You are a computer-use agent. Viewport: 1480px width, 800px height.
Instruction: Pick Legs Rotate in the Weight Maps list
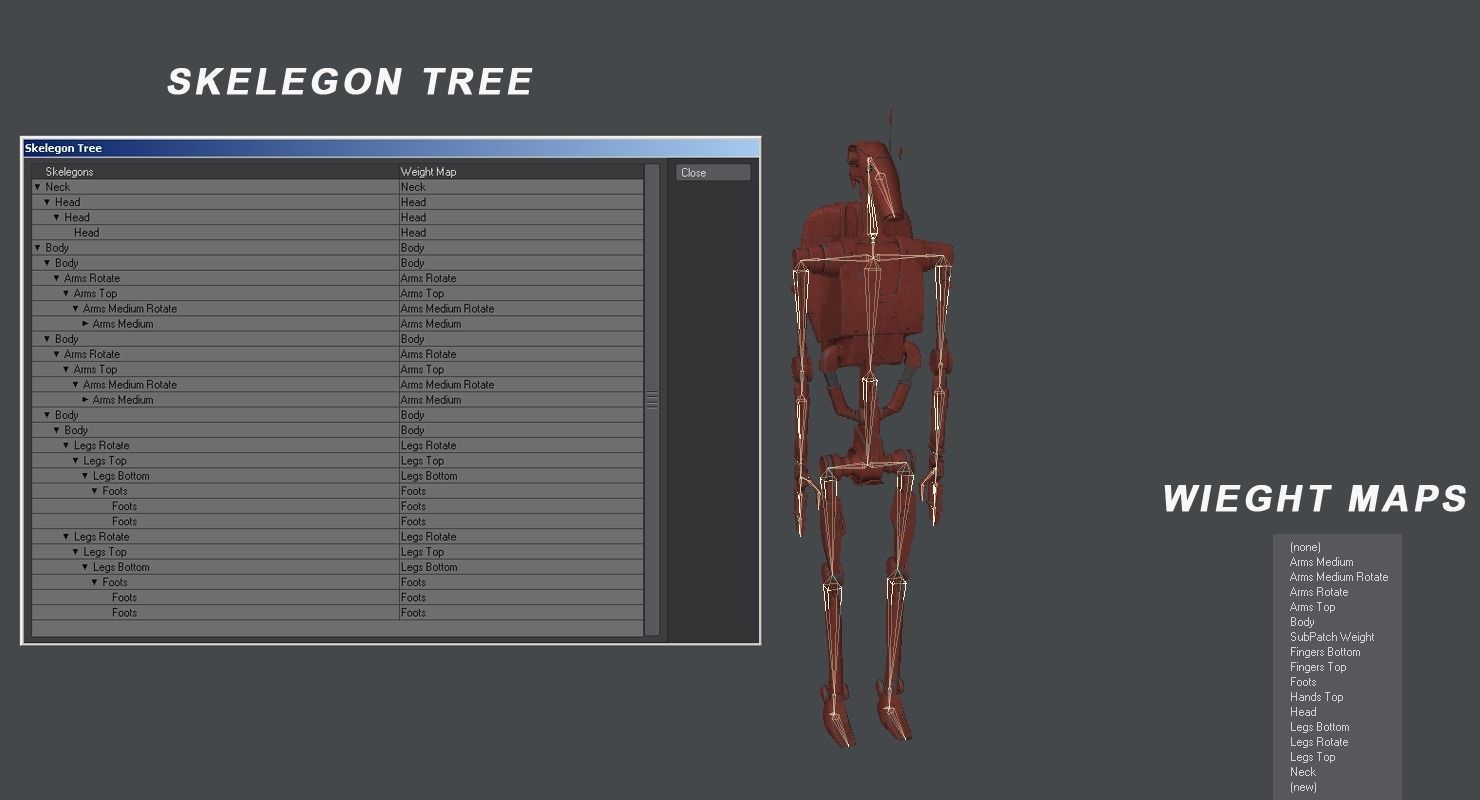(x=1319, y=742)
